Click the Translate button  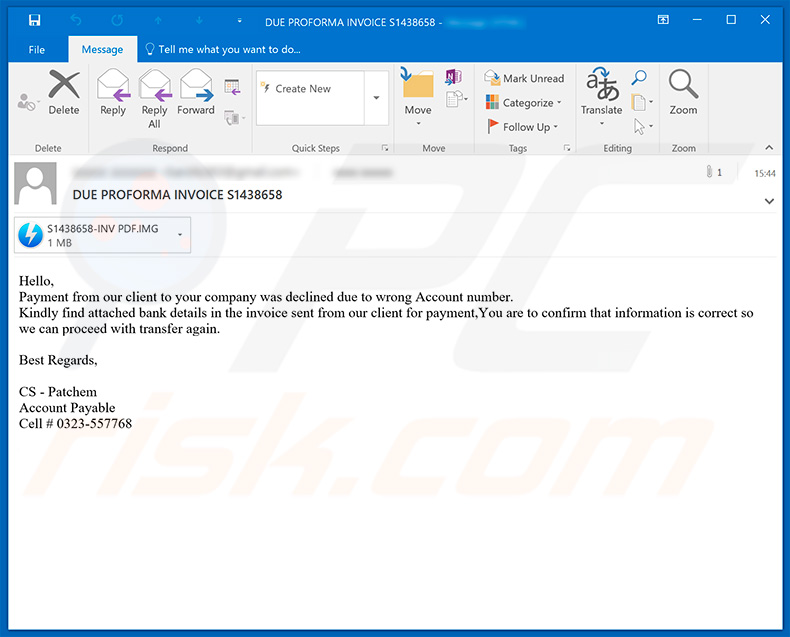[602, 97]
